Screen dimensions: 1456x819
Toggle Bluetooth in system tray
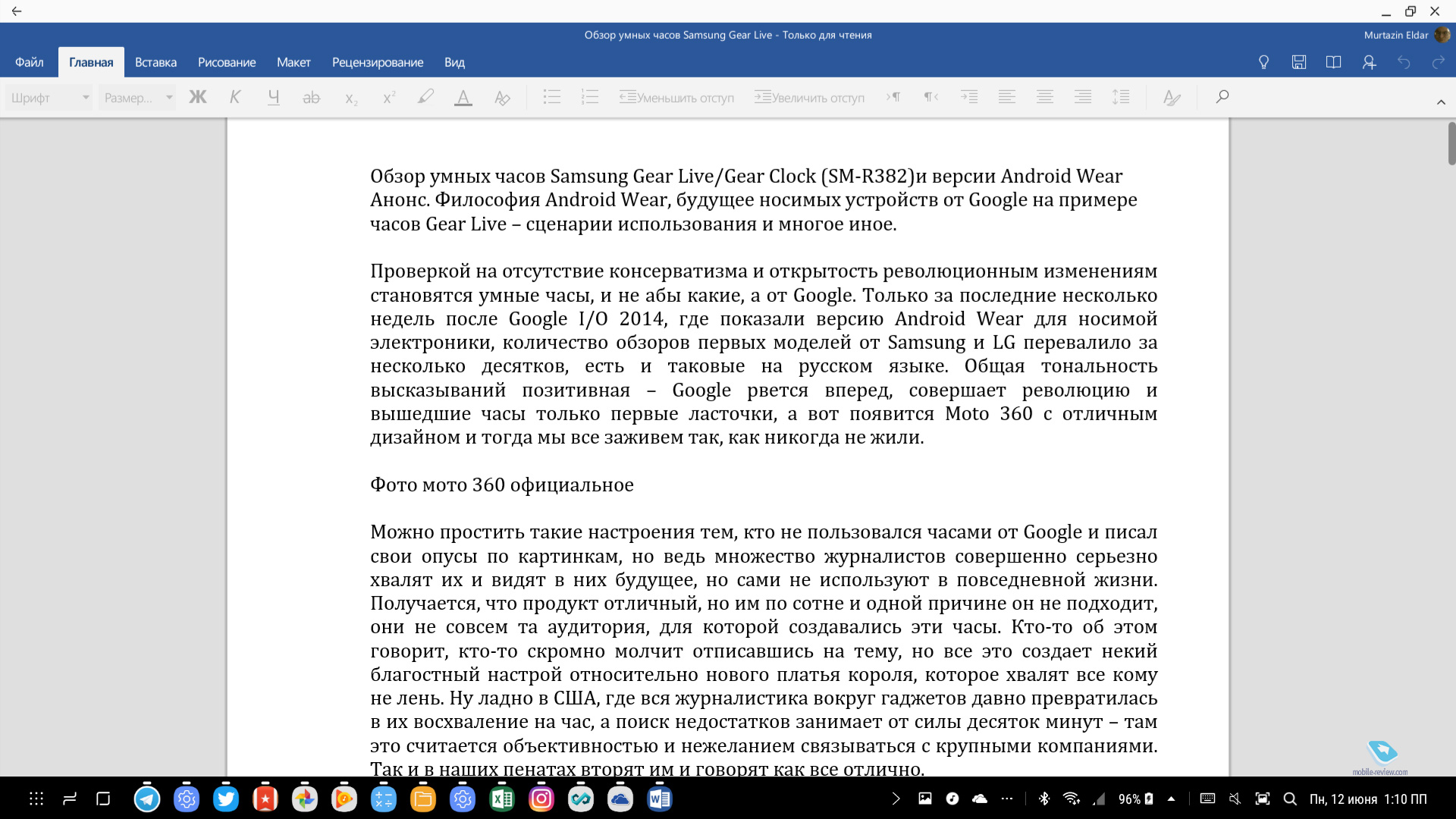[x=1044, y=799]
